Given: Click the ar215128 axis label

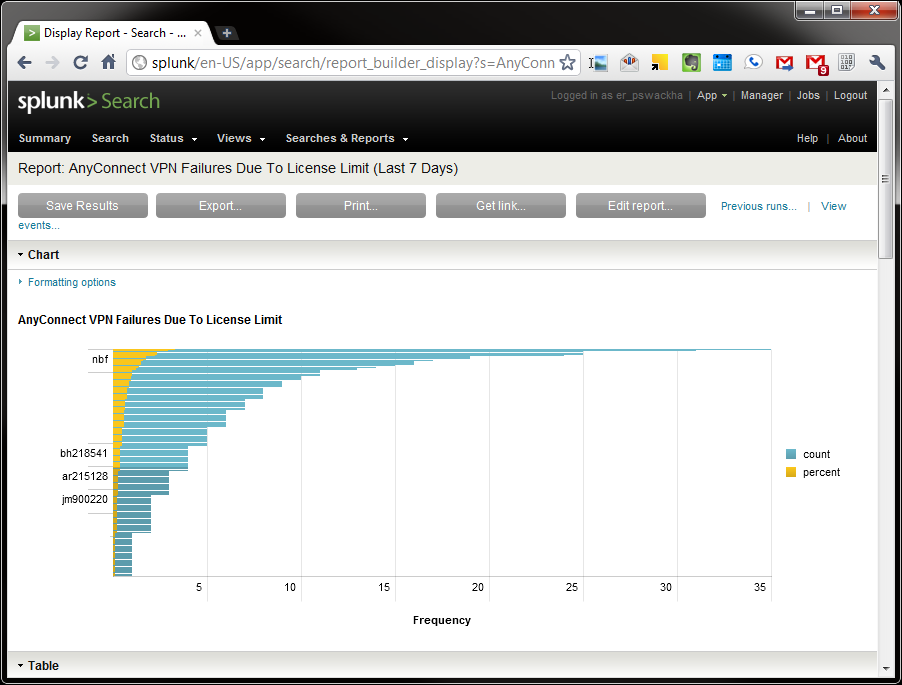Looking at the screenshot, I should (85, 476).
